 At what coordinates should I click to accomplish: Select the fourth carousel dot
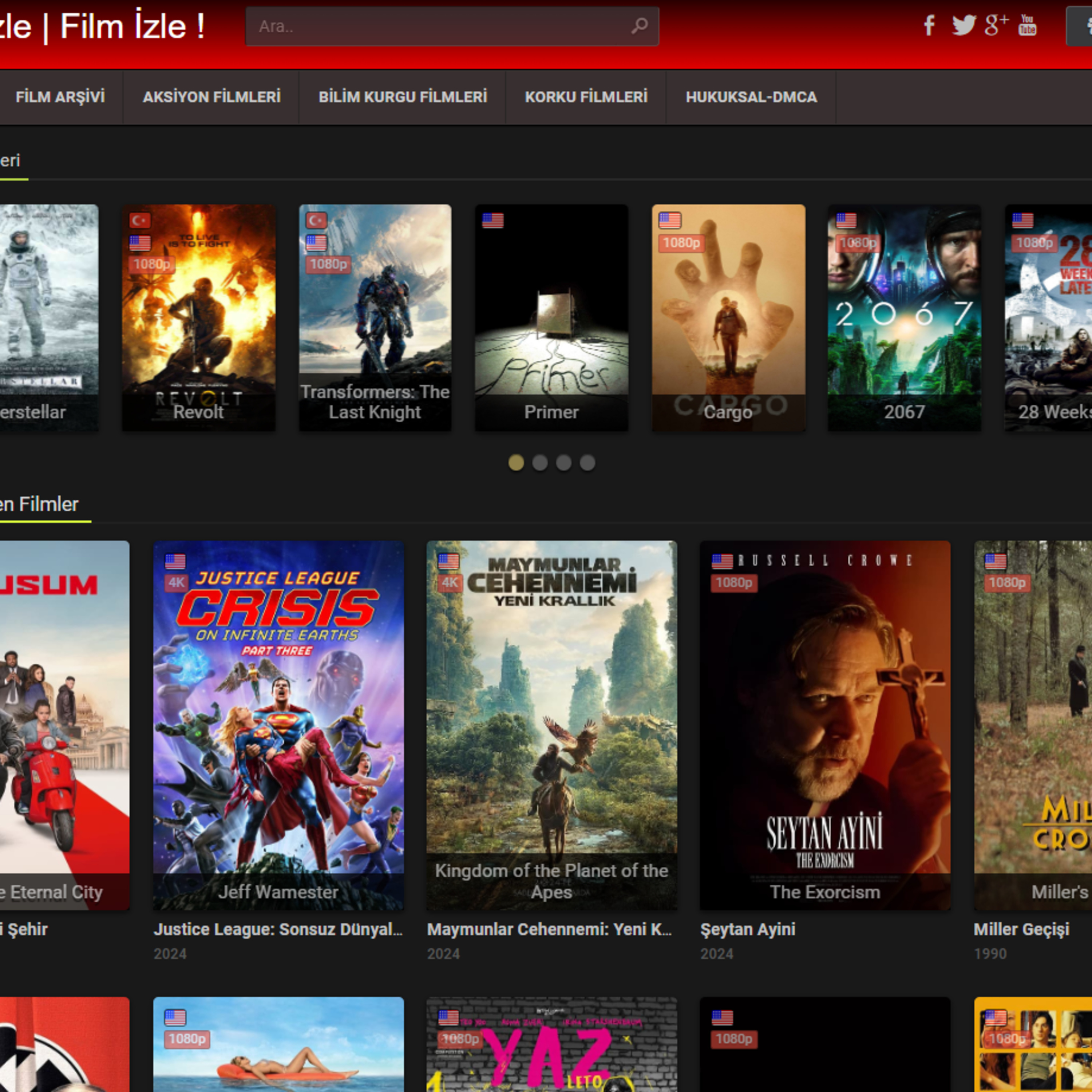tap(588, 463)
